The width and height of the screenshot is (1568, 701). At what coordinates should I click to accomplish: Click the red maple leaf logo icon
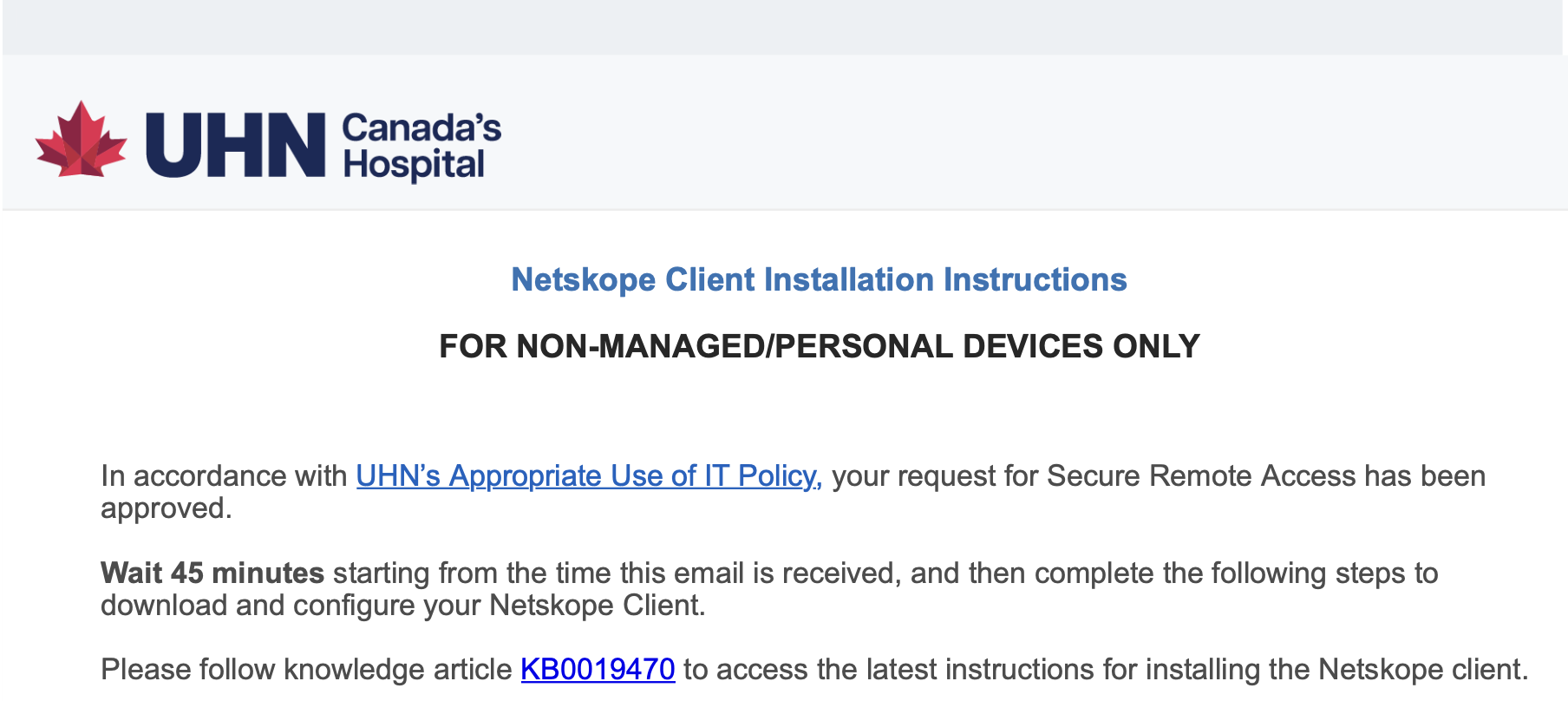(81, 141)
